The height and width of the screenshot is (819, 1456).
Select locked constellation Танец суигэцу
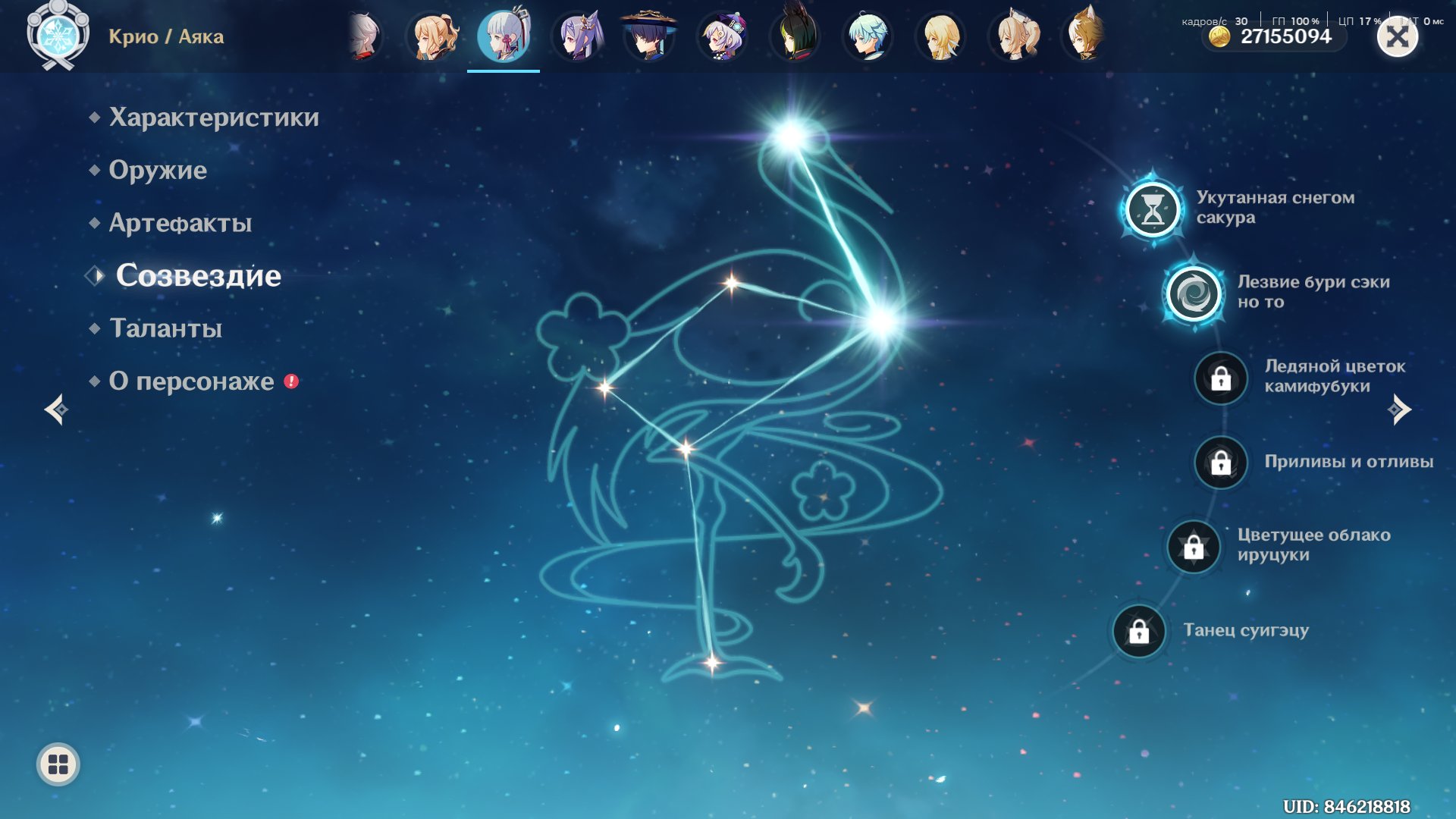pos(1139,631)
